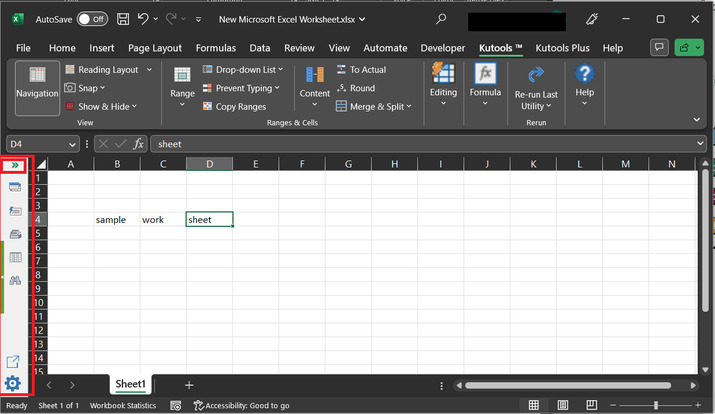Add a new sheet with plus button
Image resolution: width=715 pixels, height=414 pixels.
click(x=189, y=385)
